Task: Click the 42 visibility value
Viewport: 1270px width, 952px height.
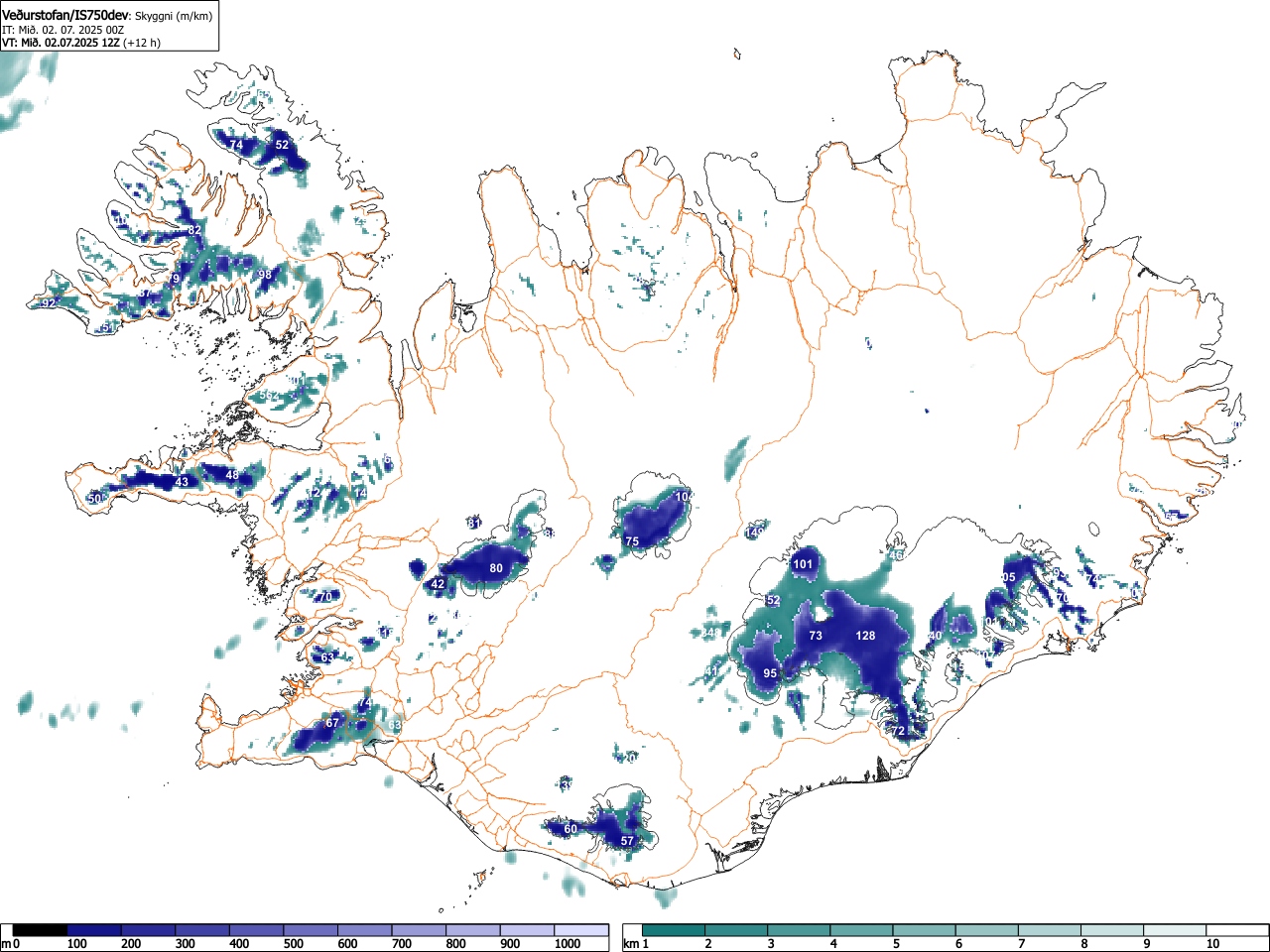Action: [438, 584]
